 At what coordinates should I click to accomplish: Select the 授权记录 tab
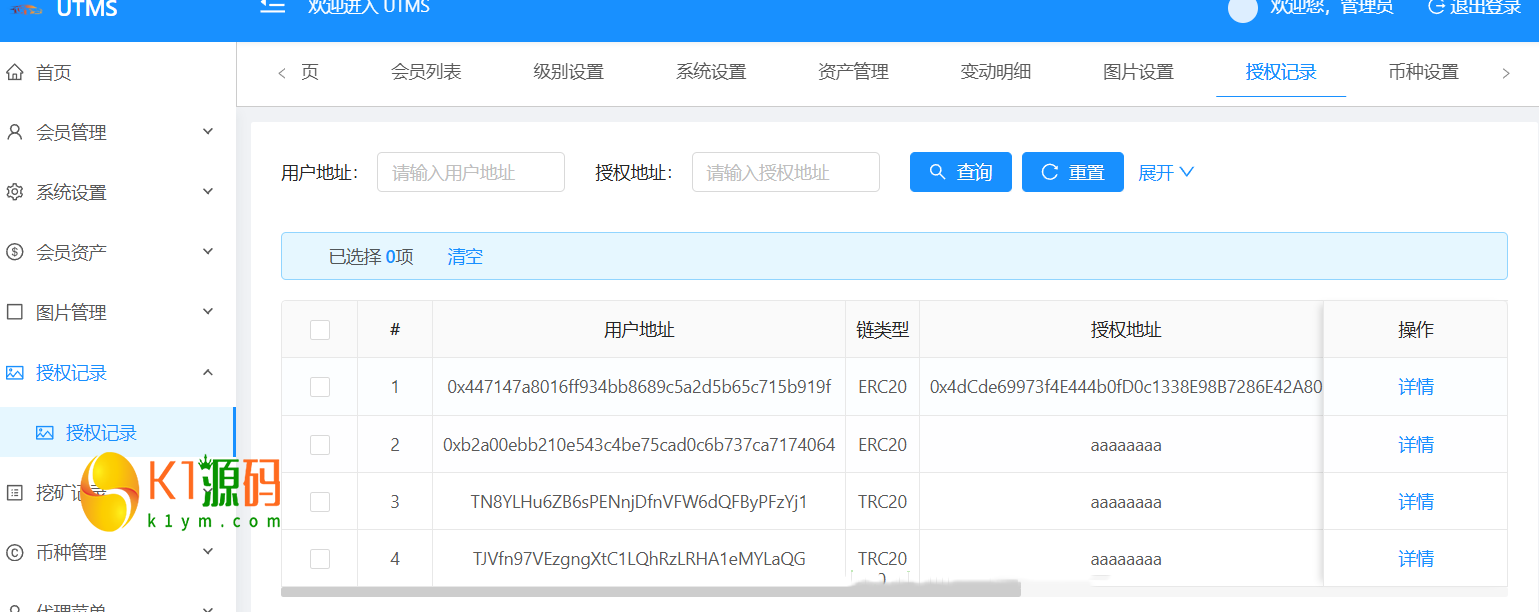tap(1281, 72)
